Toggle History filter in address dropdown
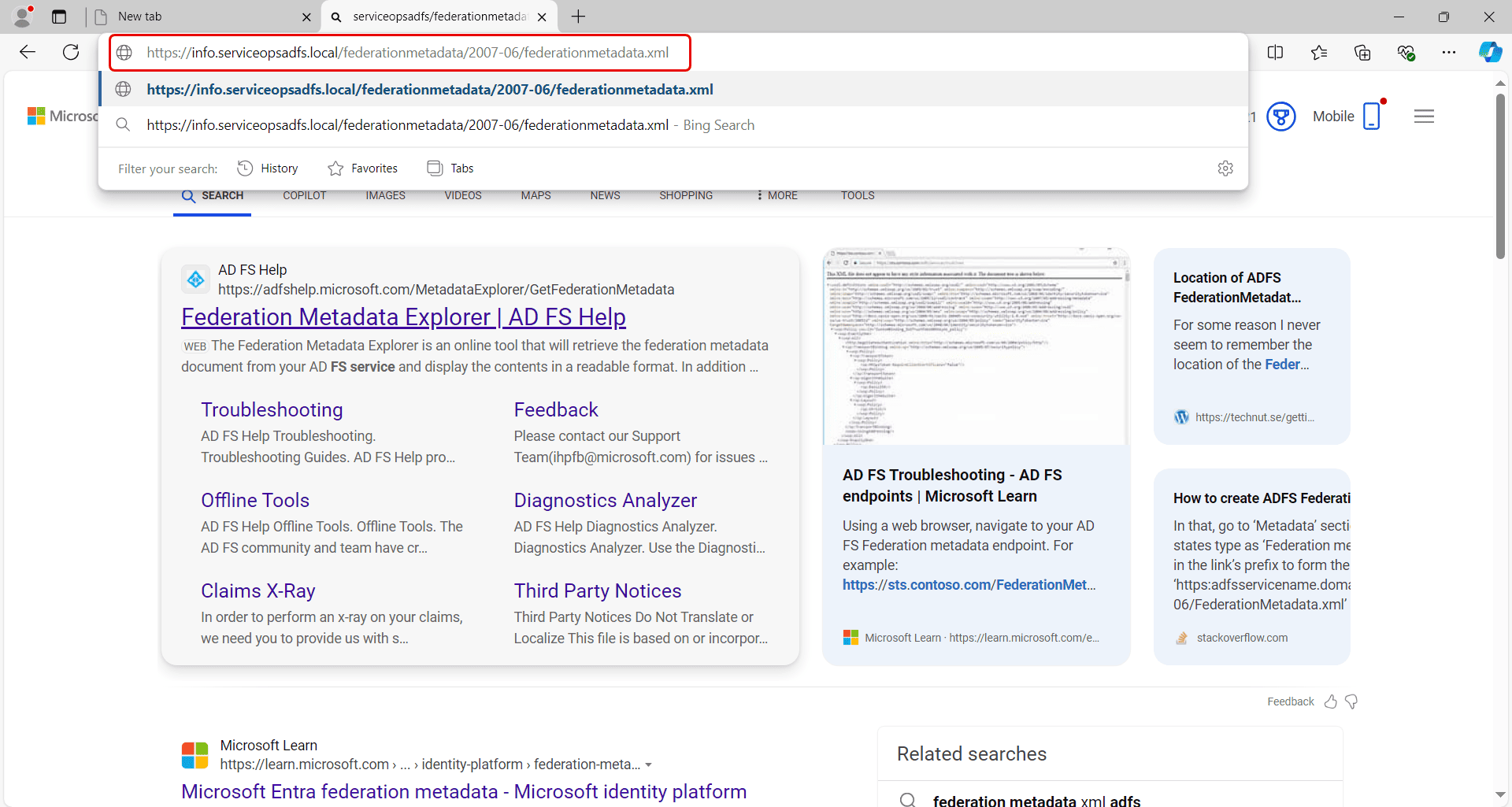This screenshot has height=807, width=1512. pyautogui.click(x=268, y=168)
